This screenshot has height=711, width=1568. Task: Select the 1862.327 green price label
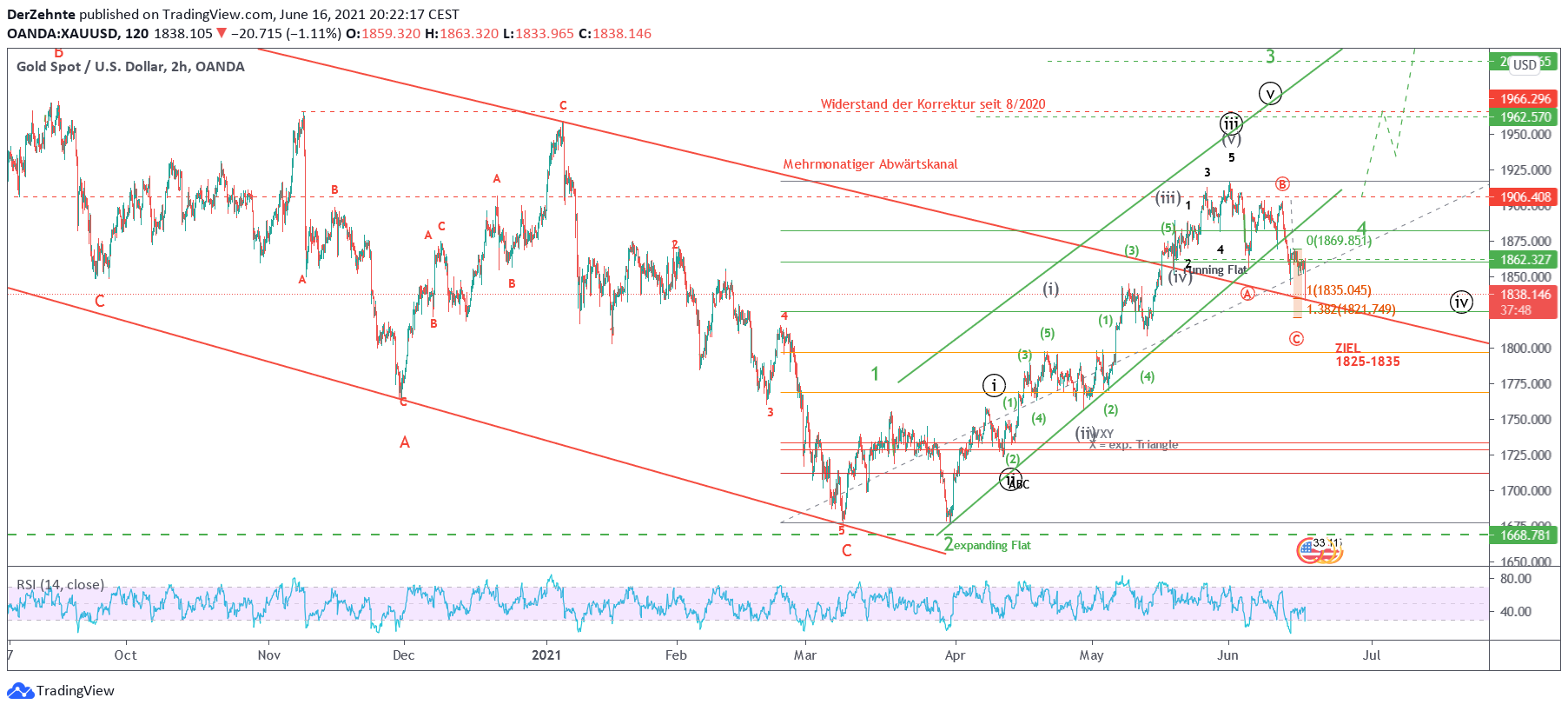coord(1525,260)
